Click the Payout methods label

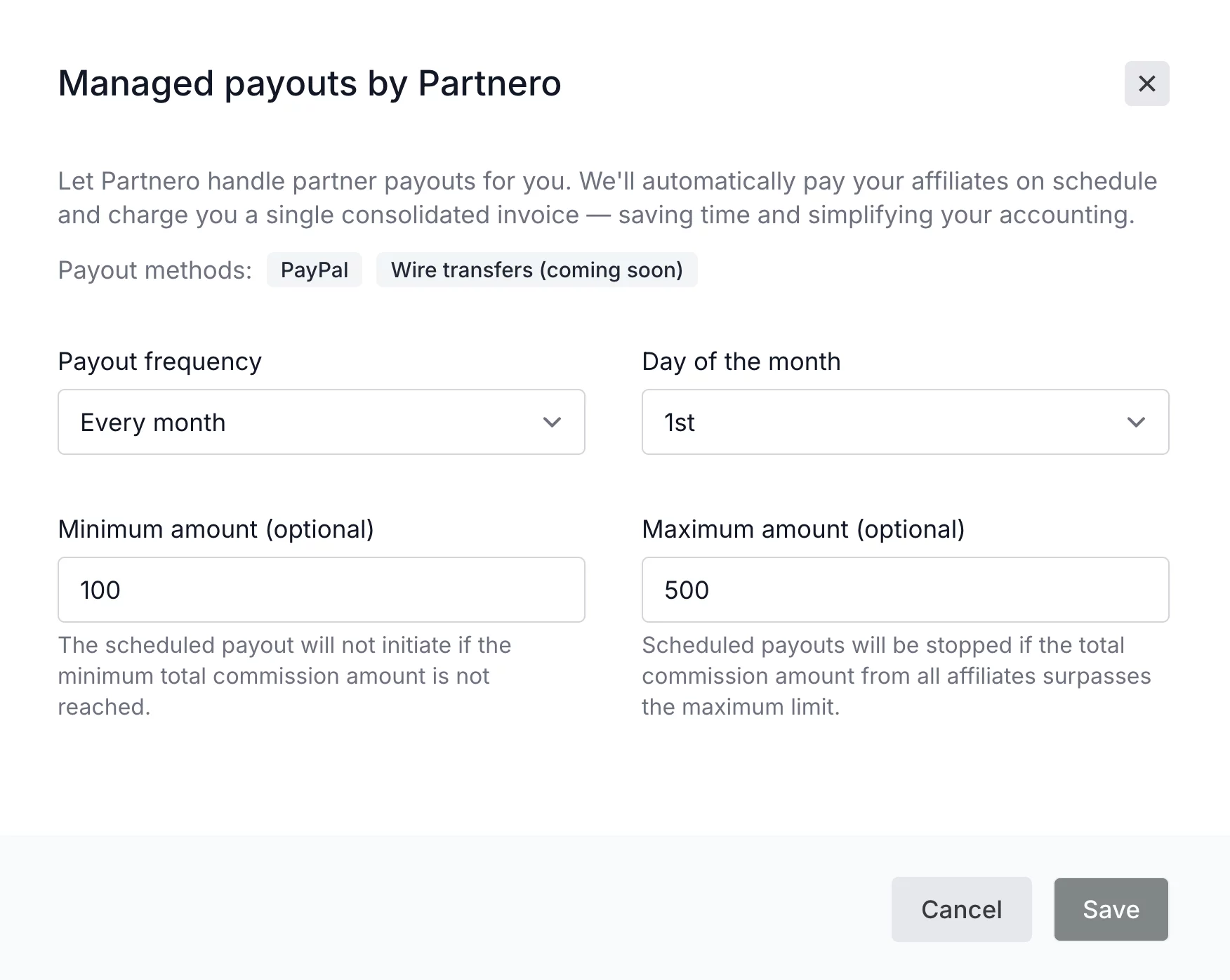(x=154, y=270)
